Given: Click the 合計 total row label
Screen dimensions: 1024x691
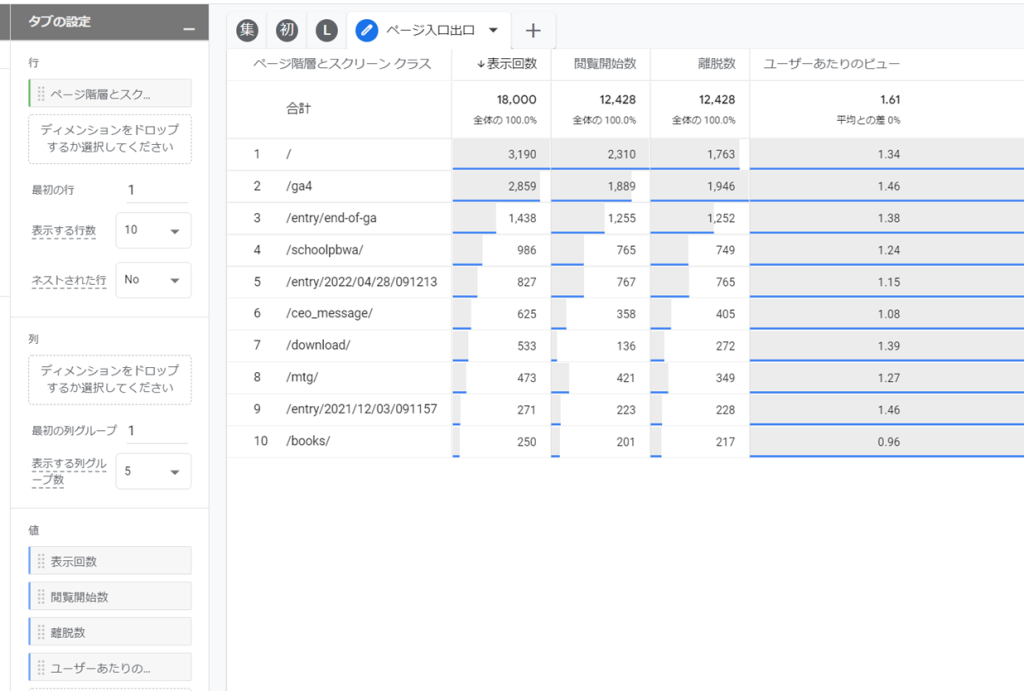Looking at the screenshot, I should (x=298, y=109).
